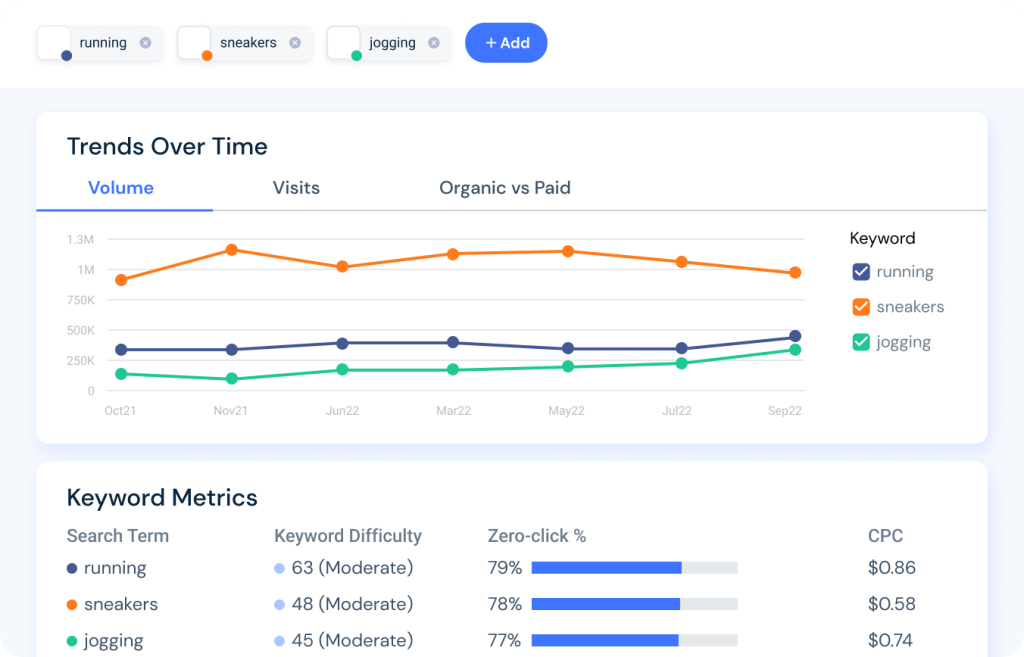
Task: Open the Organic vs Paid tab
Action: 504,188
